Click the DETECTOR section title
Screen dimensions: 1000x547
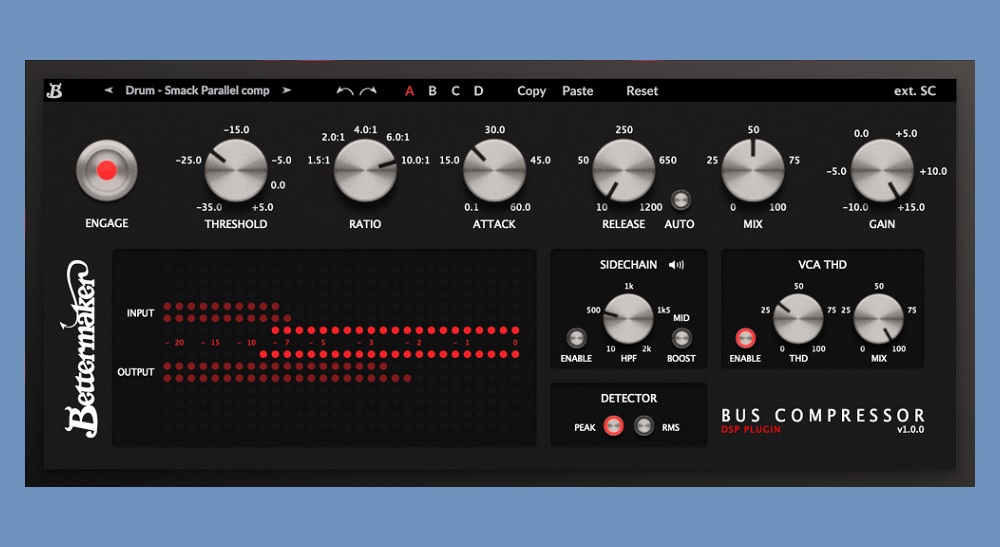(x=629, y=398)
